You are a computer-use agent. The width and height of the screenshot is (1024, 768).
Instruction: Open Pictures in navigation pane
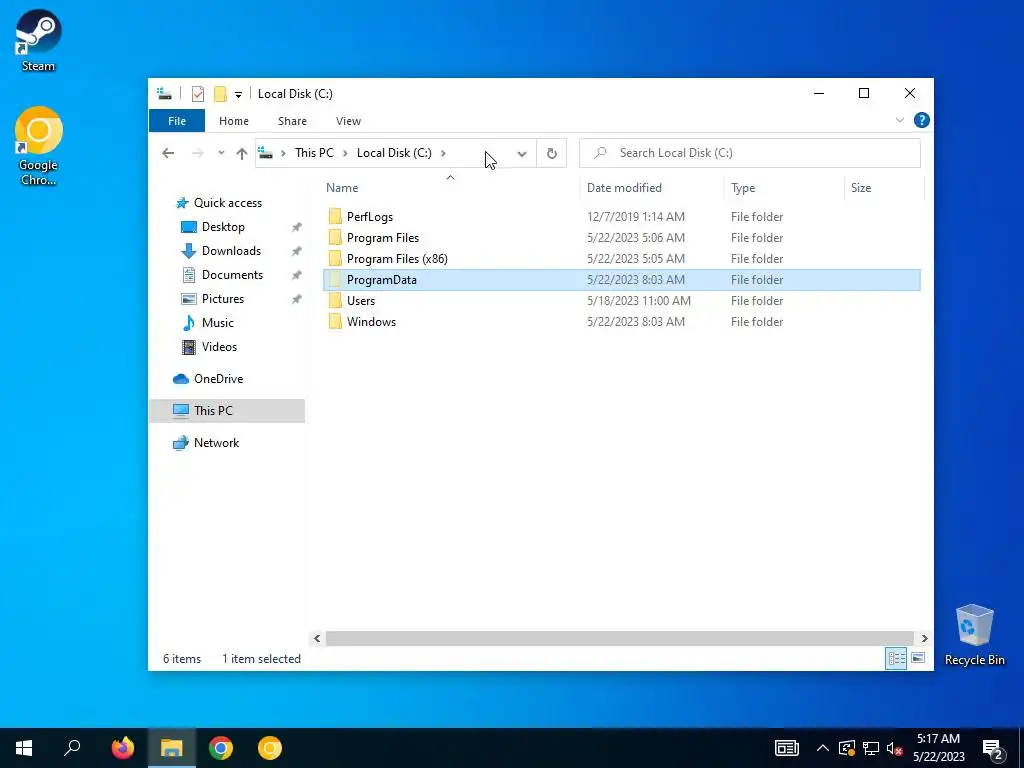[x=222, y=299]
